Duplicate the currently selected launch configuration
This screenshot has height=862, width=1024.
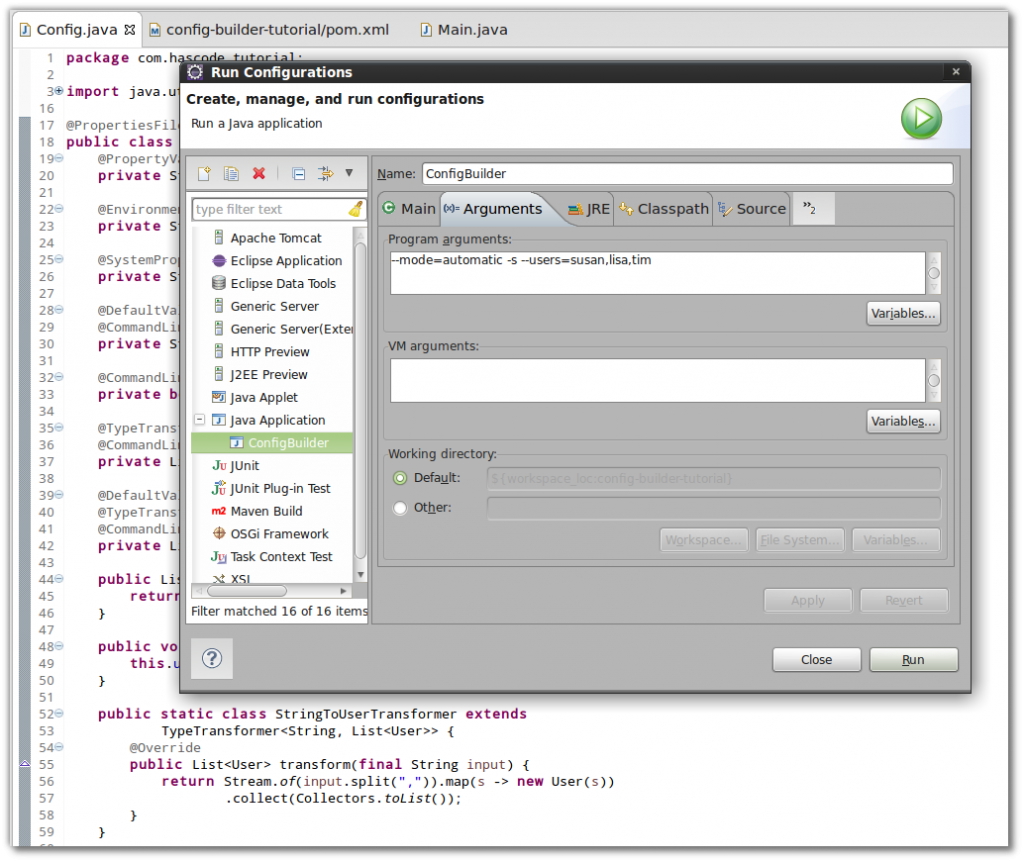coord(231,173)
